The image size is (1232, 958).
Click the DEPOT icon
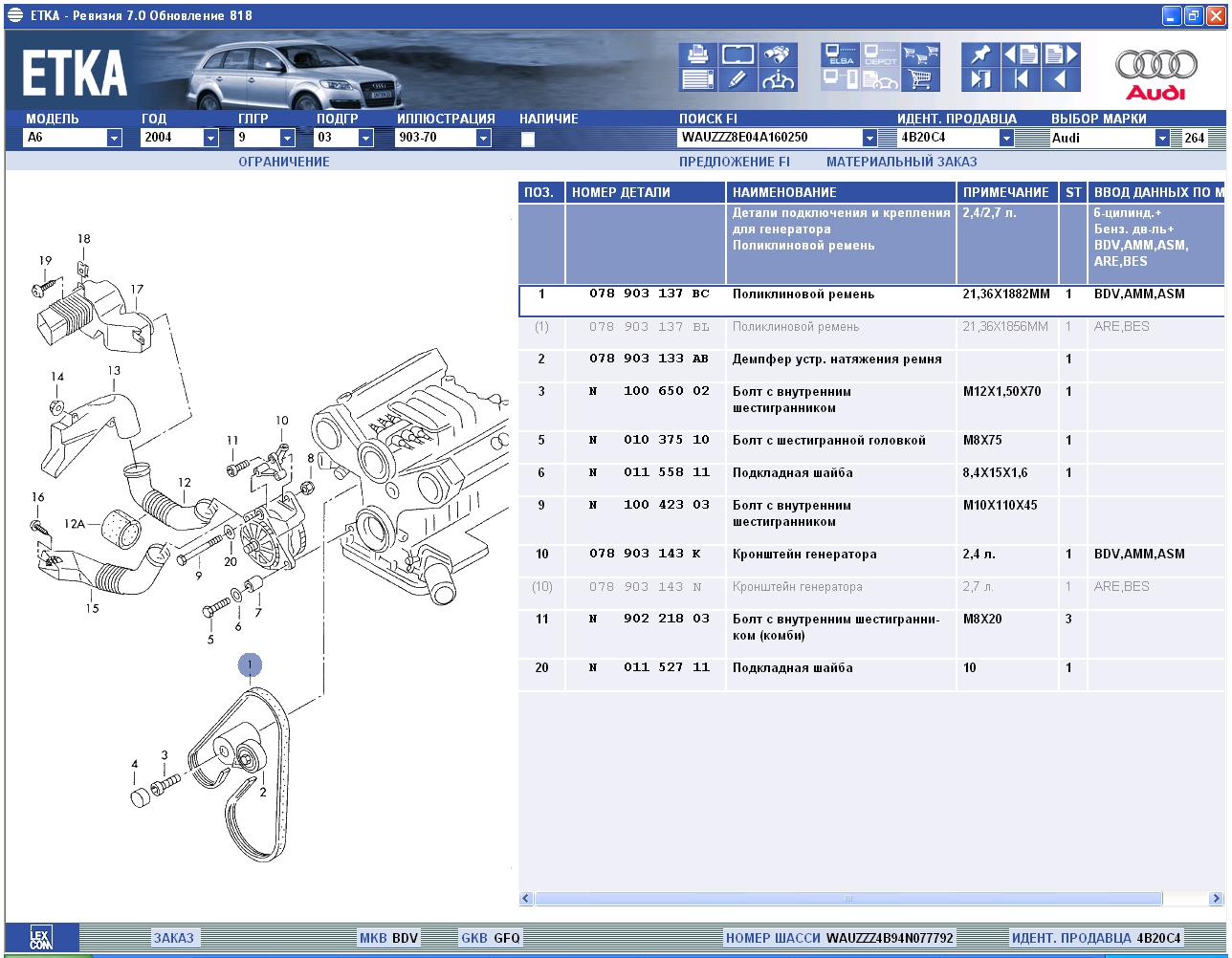(881, 54)
